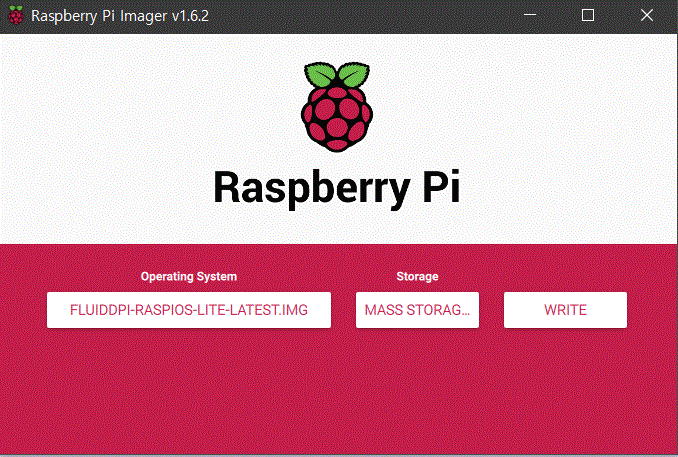Open the FLUIDDPI-RASPIOS-LITE-LATEST.IMG operating system chooser
The width and height of the screenshot is (678, 457).
pos(189,310)
